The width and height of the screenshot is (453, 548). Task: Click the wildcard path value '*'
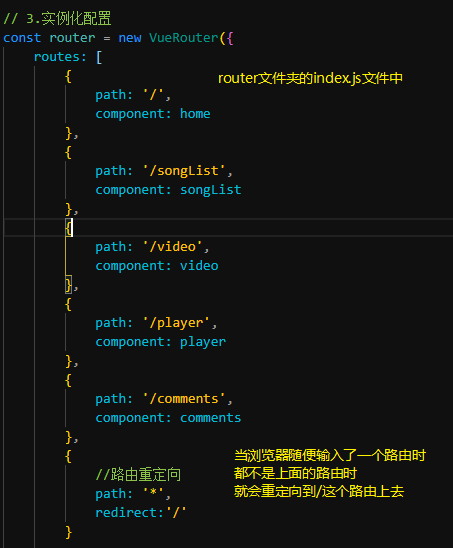tap(153, 493)
